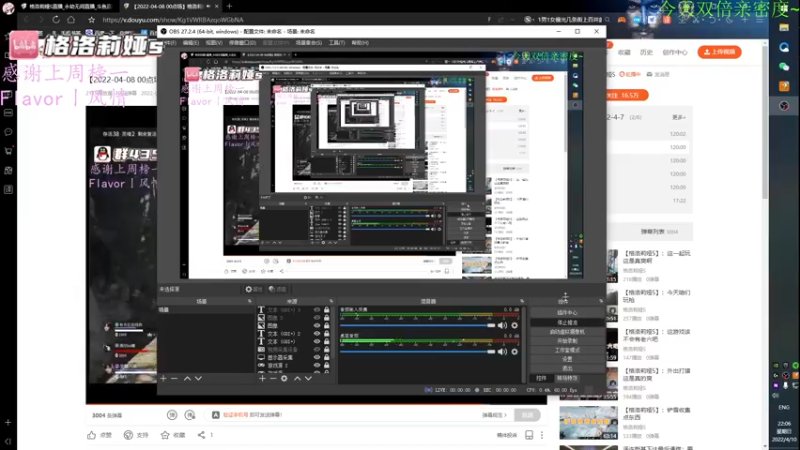Toggle visibility of 文本 (GDI+) 3 source
This screenshot has height=450, width=800.
click(x=317, y=310)
